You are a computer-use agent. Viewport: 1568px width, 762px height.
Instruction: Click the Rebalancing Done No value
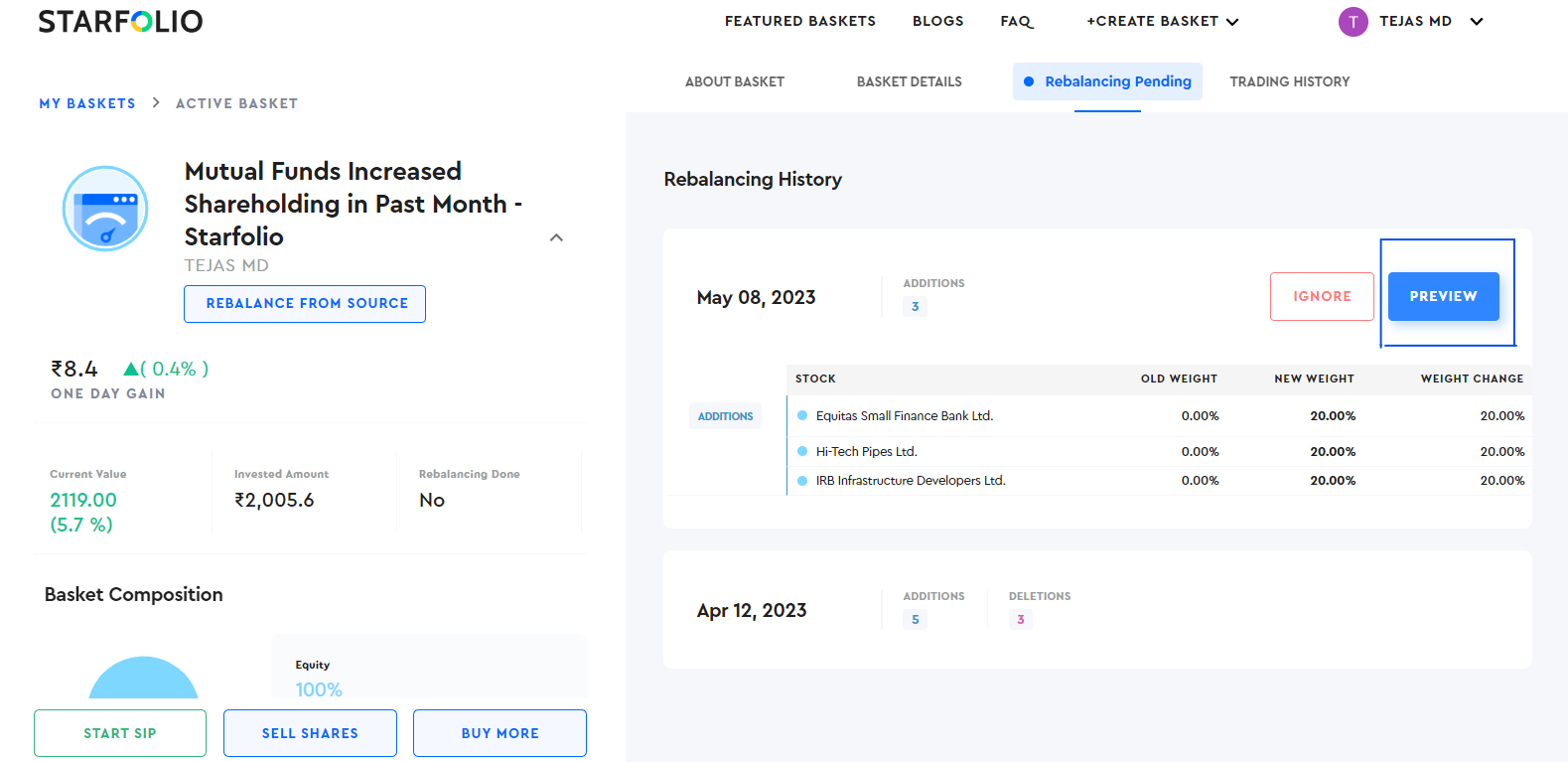(x=432, y=500)
